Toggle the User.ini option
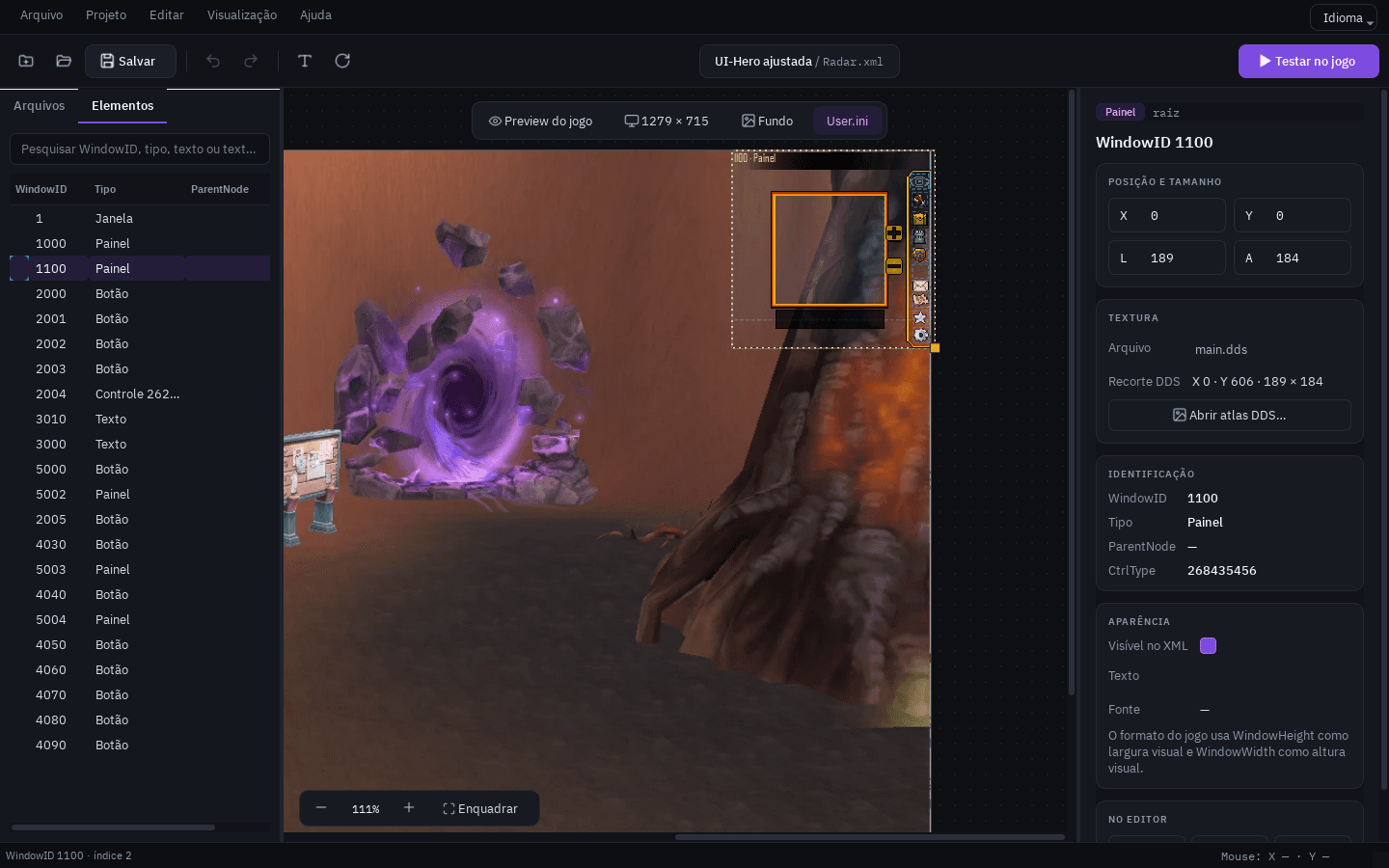Viewport: 1389px width, 868px height. tap(847, 122)
